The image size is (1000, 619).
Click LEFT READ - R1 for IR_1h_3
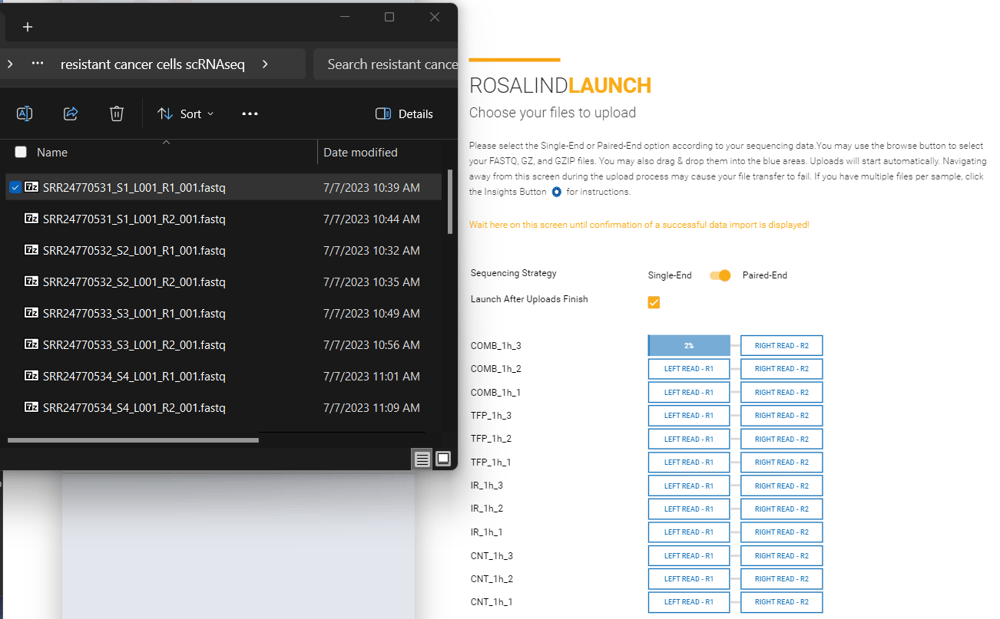[689, 486]
